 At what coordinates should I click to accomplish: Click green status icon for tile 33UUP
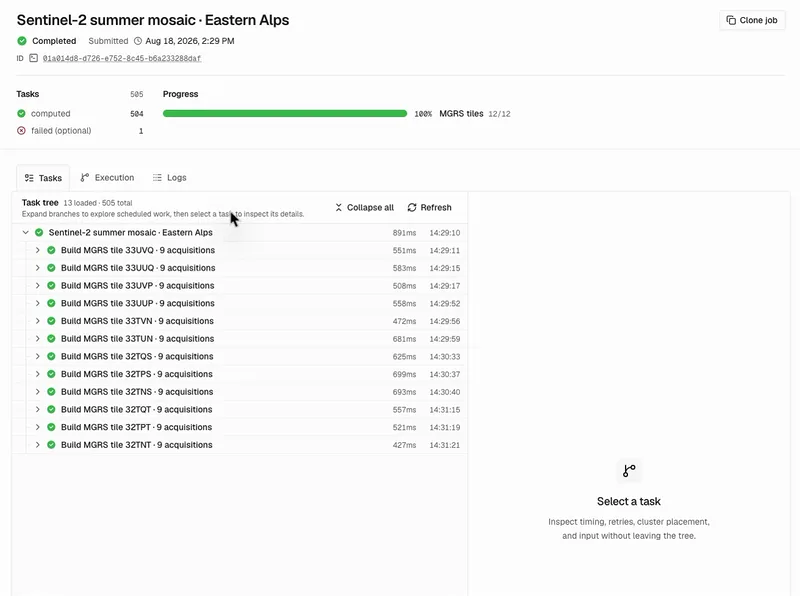tap(51, 304)
